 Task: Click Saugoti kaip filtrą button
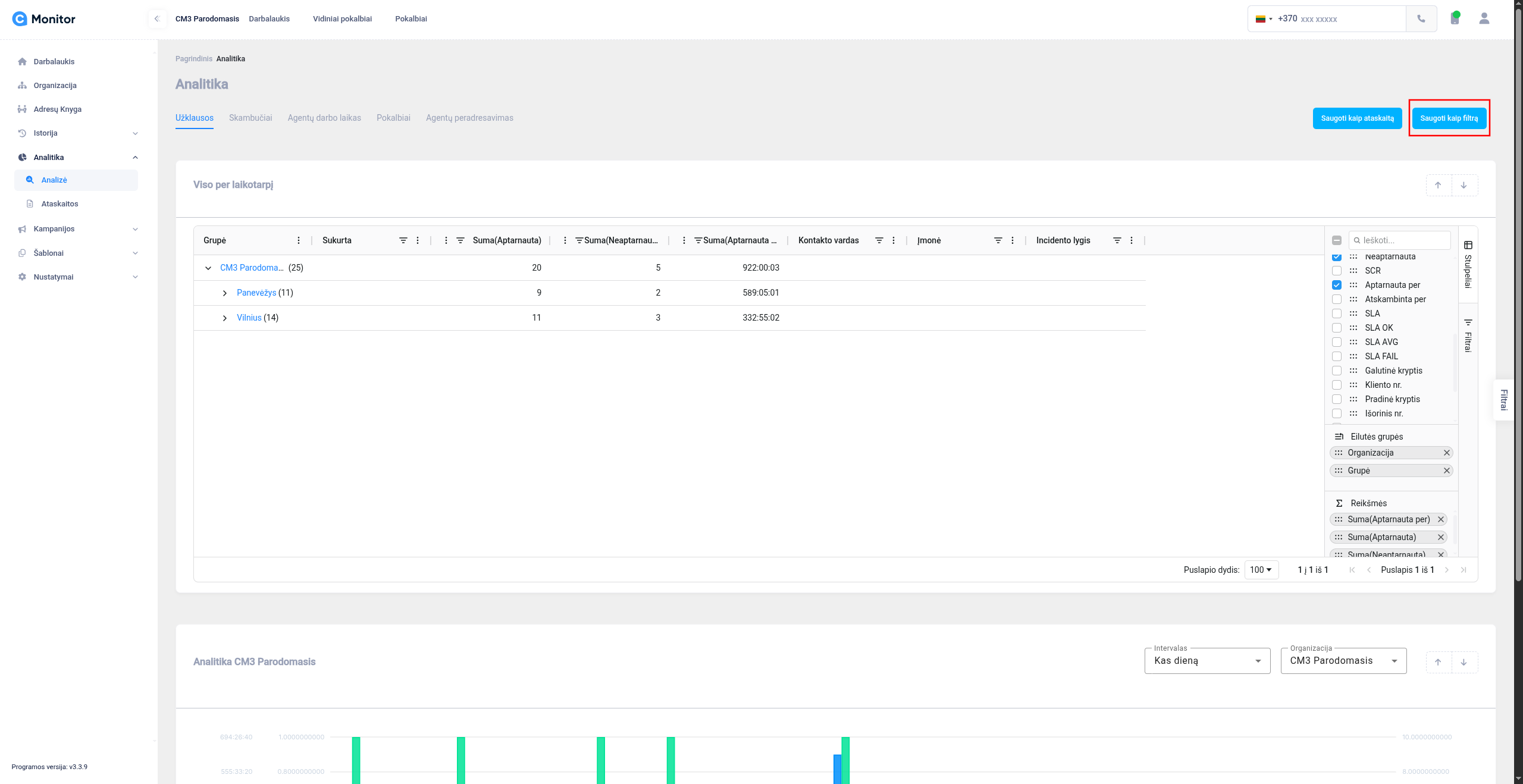[x=1449, y=118]
